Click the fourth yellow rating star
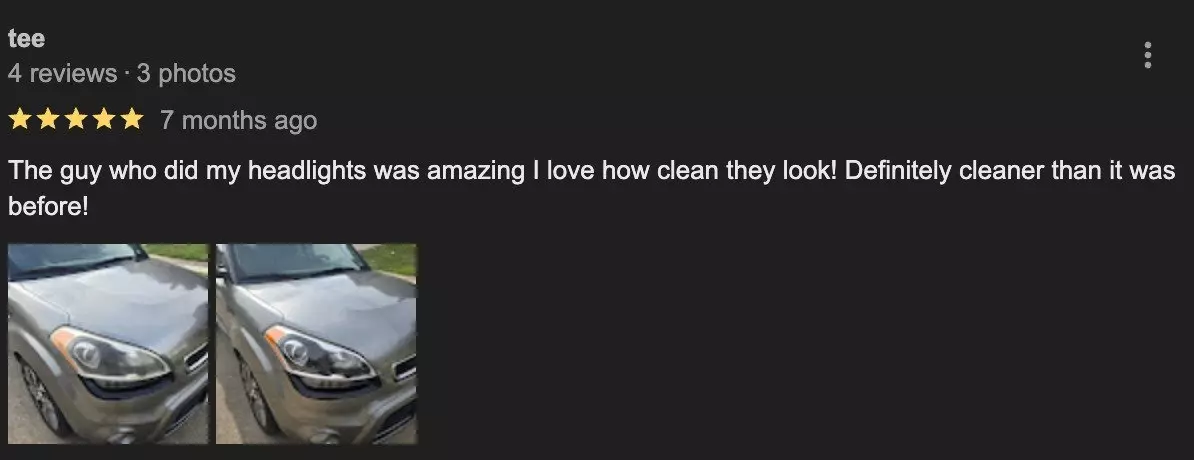This screenshot has height=460, width=1194. [x=104, y=120]
